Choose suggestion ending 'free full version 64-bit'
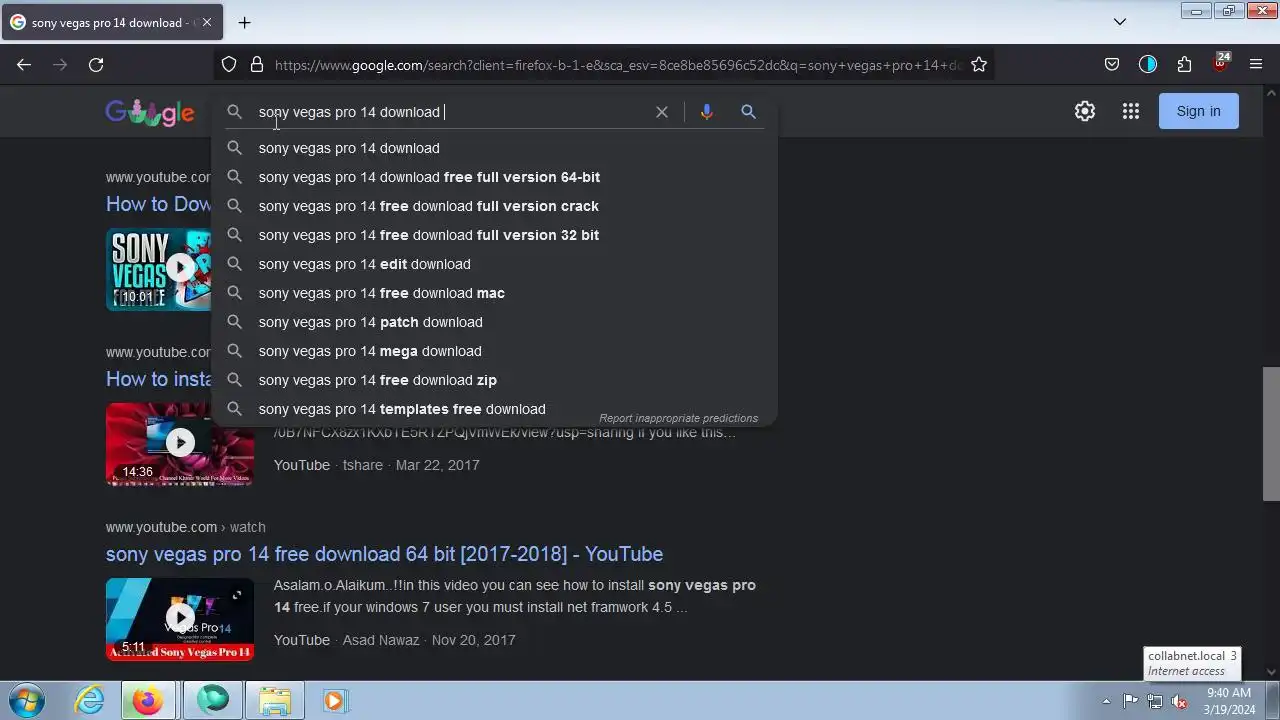Screen dimensions: 1280x720 click(x=494, y=177)
